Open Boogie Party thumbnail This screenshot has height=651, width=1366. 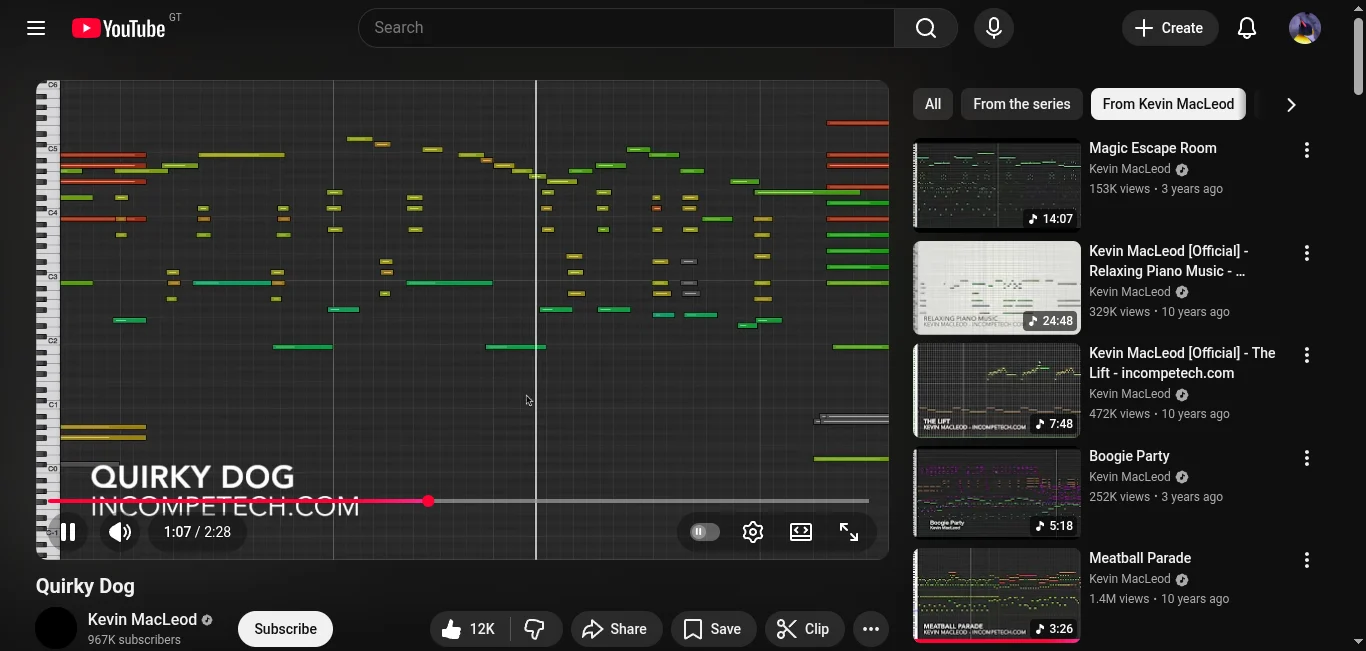[997, 493]
